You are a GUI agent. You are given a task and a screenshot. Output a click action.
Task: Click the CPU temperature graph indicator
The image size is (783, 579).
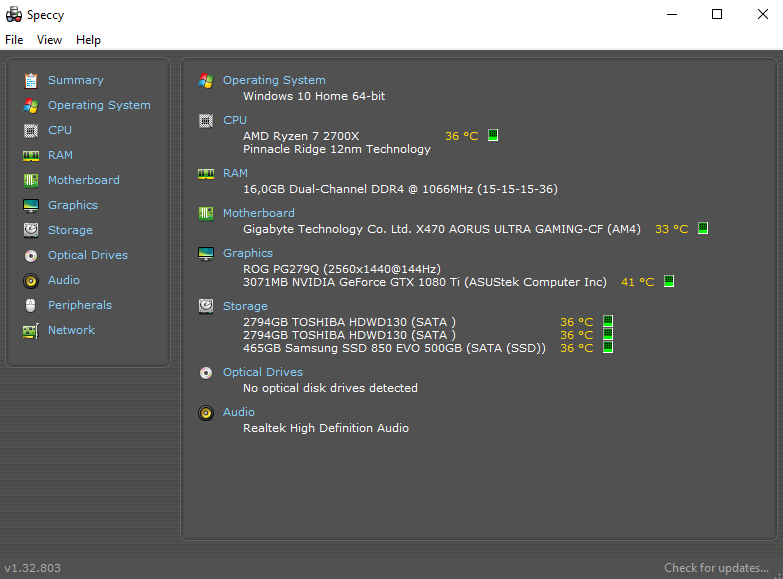point(493,135)
